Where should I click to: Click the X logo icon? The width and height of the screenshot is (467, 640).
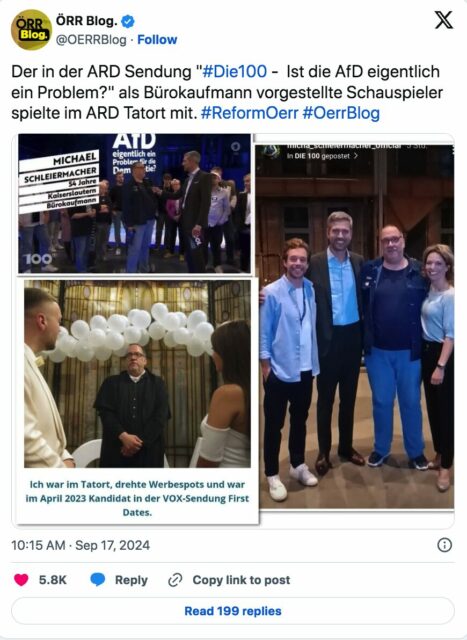444,20
